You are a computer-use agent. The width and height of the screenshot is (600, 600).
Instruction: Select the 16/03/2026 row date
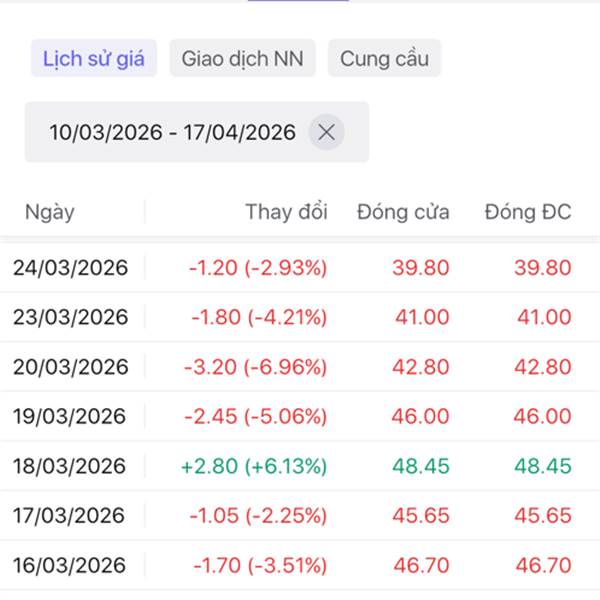click(x=71, y=566)
